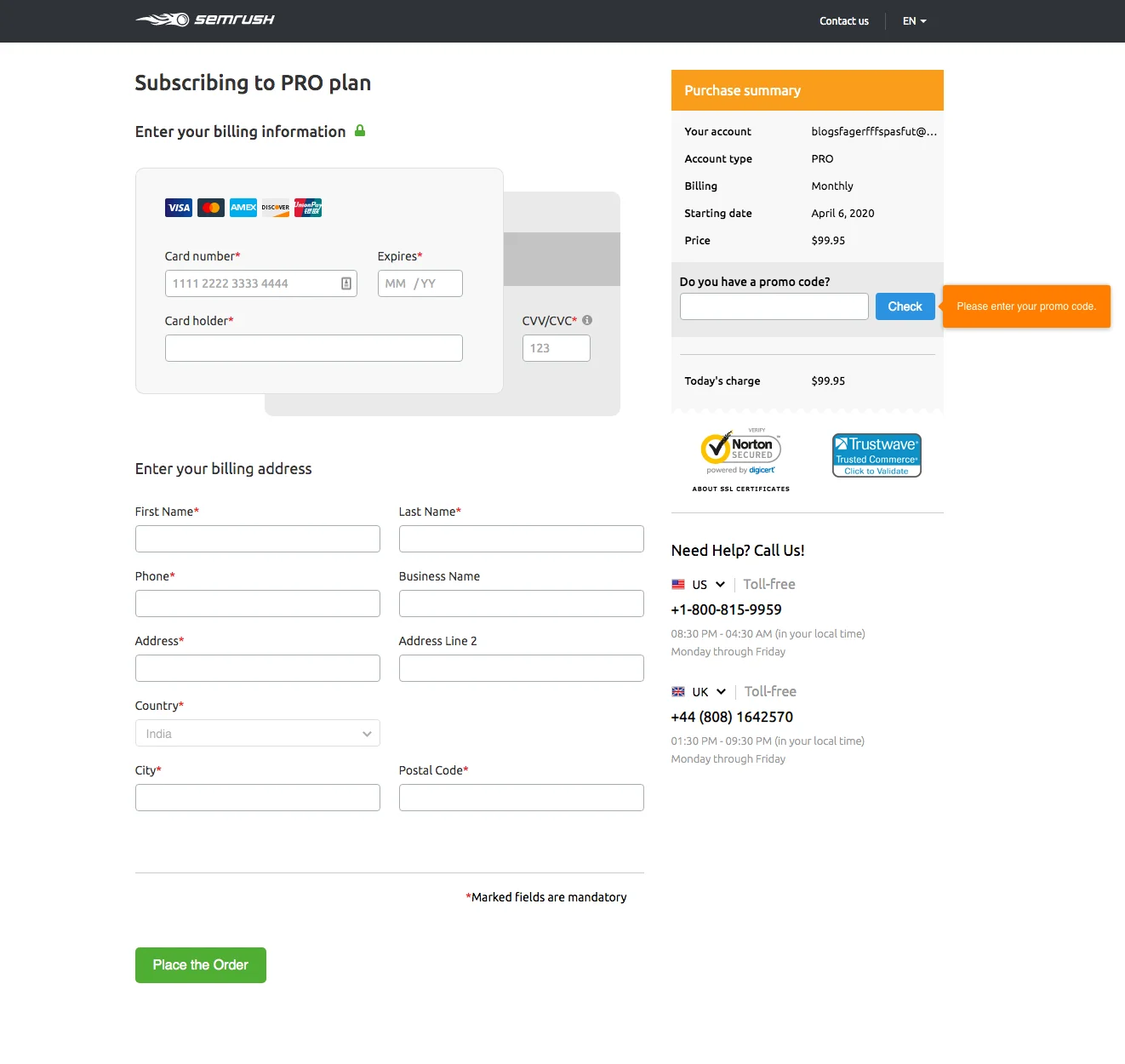Click the Discover card icon
Viewport: 1125px width, 1064px height.
click(275, 207)
